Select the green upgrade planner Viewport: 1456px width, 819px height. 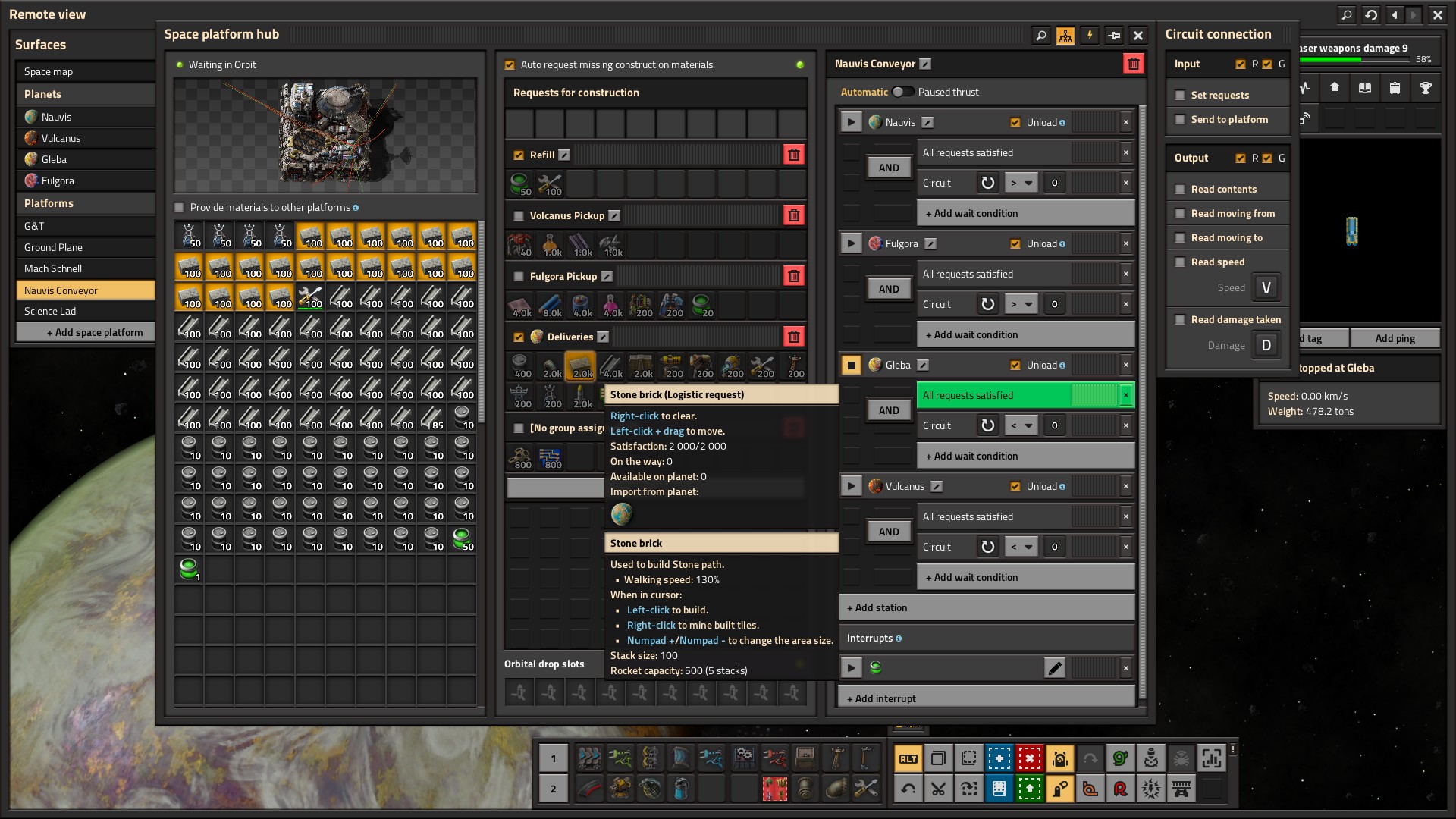pyautogui.click(x=1029, y=789)
